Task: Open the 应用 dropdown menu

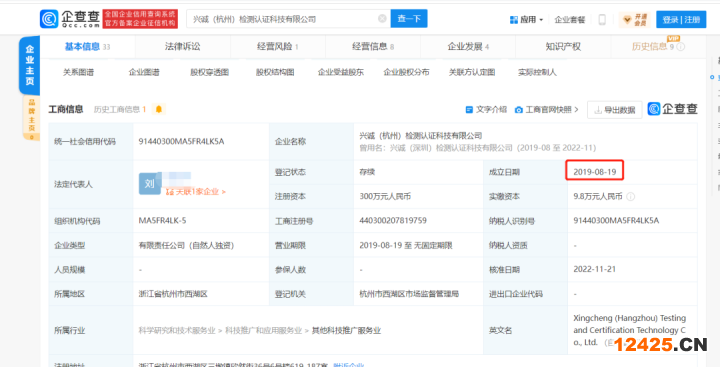Action: (x=527, y=20)
